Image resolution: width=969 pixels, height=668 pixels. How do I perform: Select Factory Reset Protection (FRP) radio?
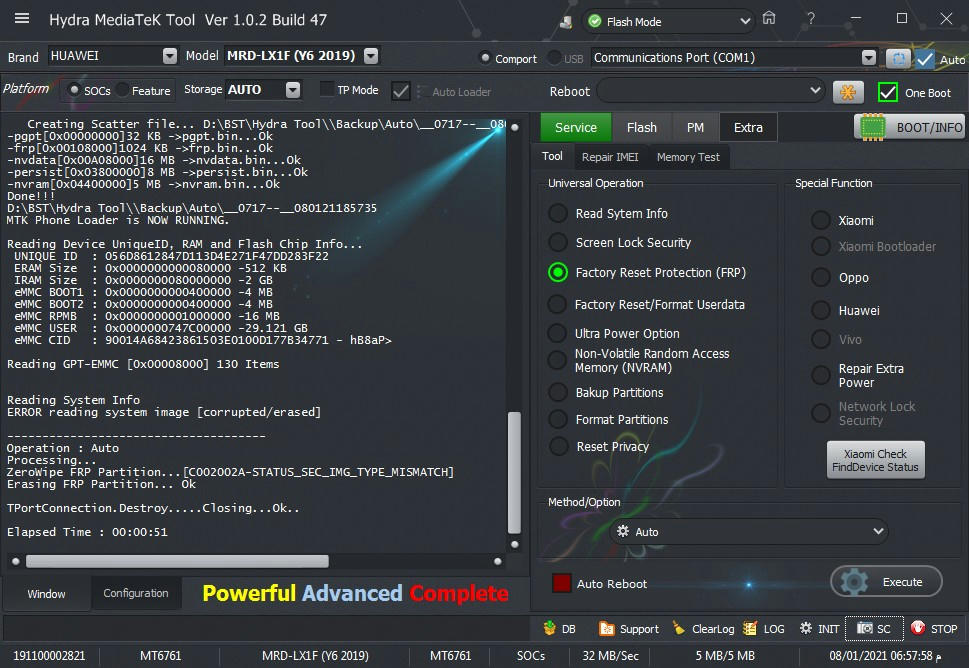557,273
